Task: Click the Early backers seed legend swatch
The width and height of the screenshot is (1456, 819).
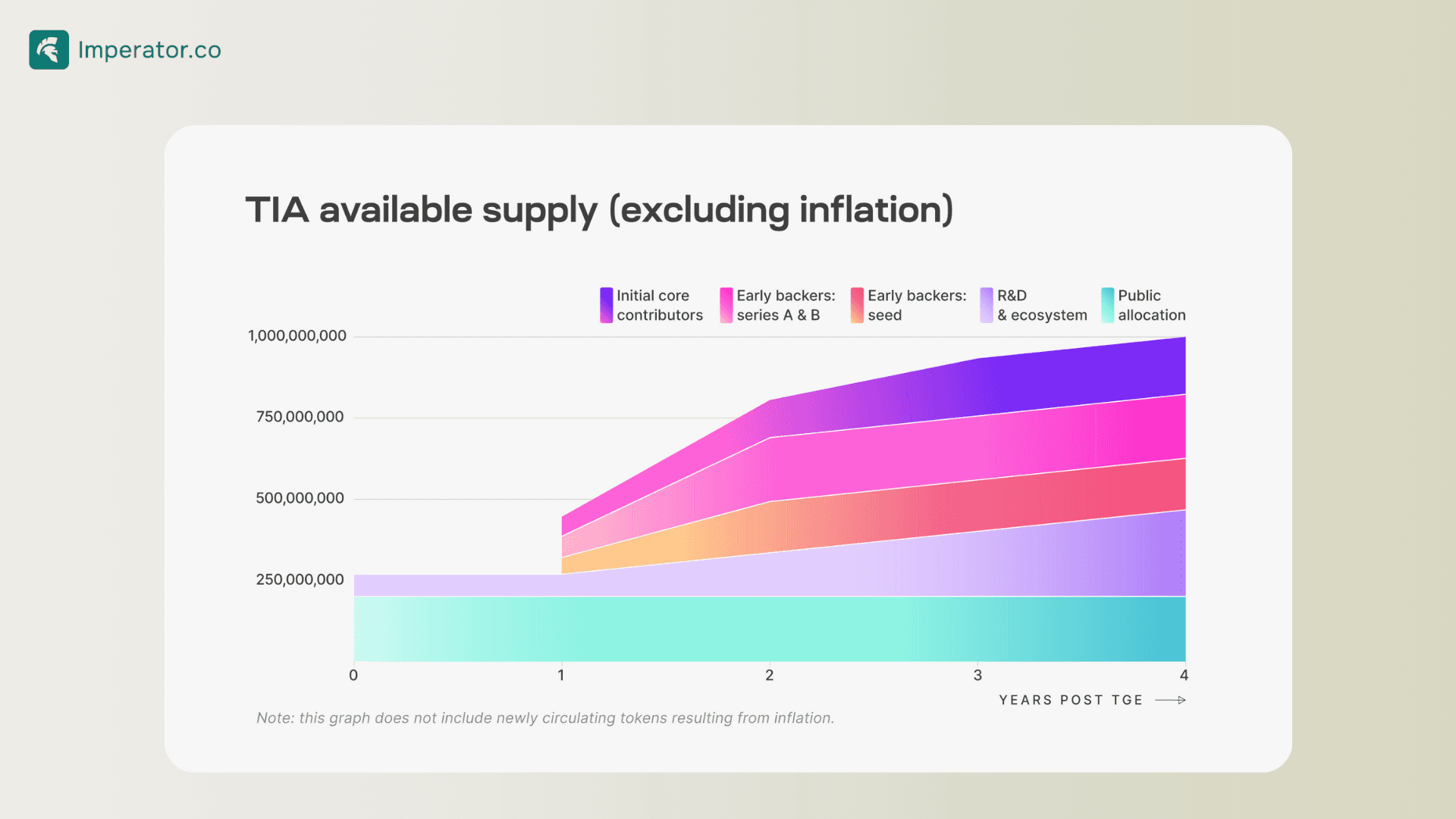Action: (x=857, y=305)
